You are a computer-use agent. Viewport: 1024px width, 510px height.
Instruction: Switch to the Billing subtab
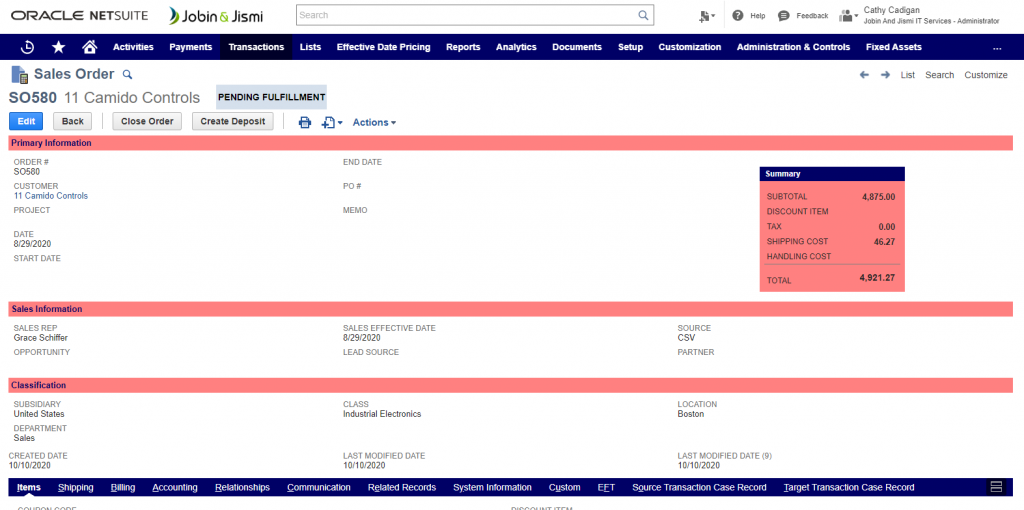click(x=123, y=487)
